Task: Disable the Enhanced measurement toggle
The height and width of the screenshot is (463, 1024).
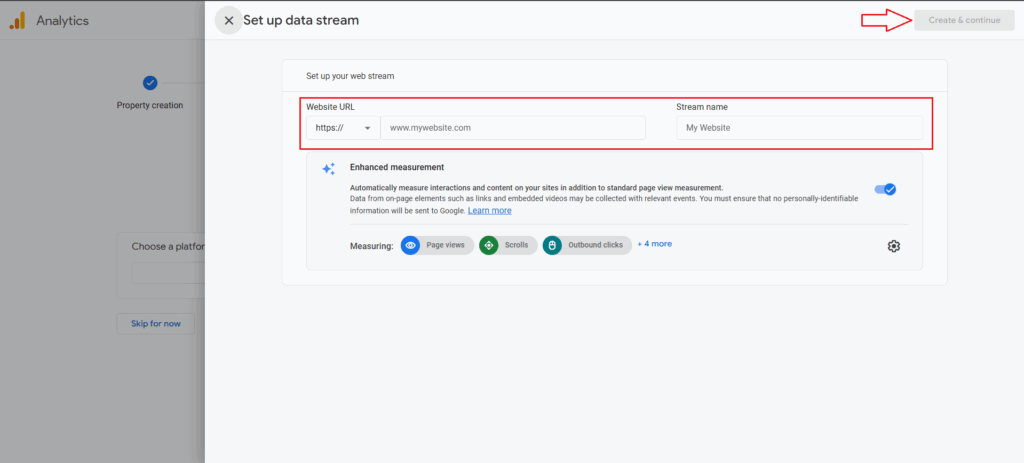Action: pos(885,189)
